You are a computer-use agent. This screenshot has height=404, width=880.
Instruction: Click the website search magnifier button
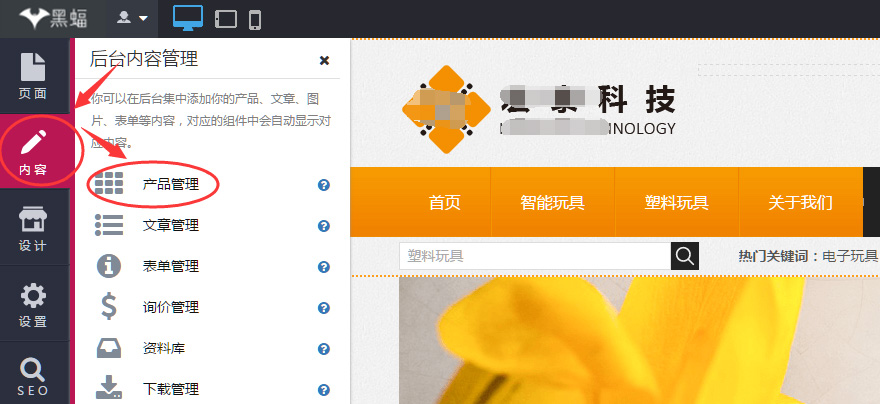[x=684, y=256]
